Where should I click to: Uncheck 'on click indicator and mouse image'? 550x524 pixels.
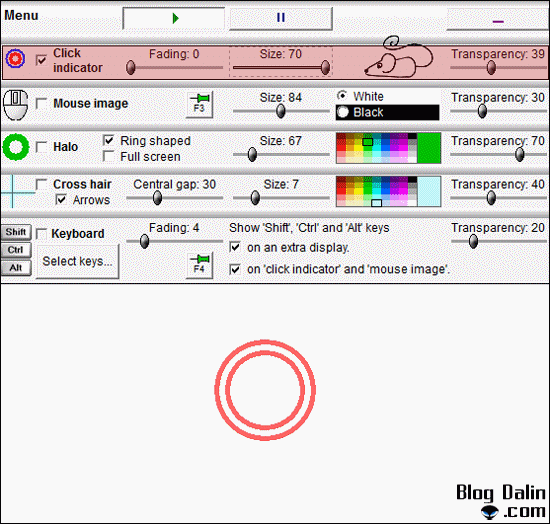pyautogui.click(x=235, y=269)
